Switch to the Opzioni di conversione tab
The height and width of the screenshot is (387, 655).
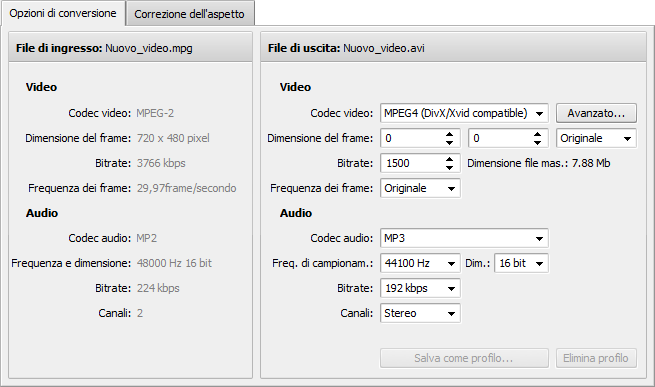click(63, 13)
